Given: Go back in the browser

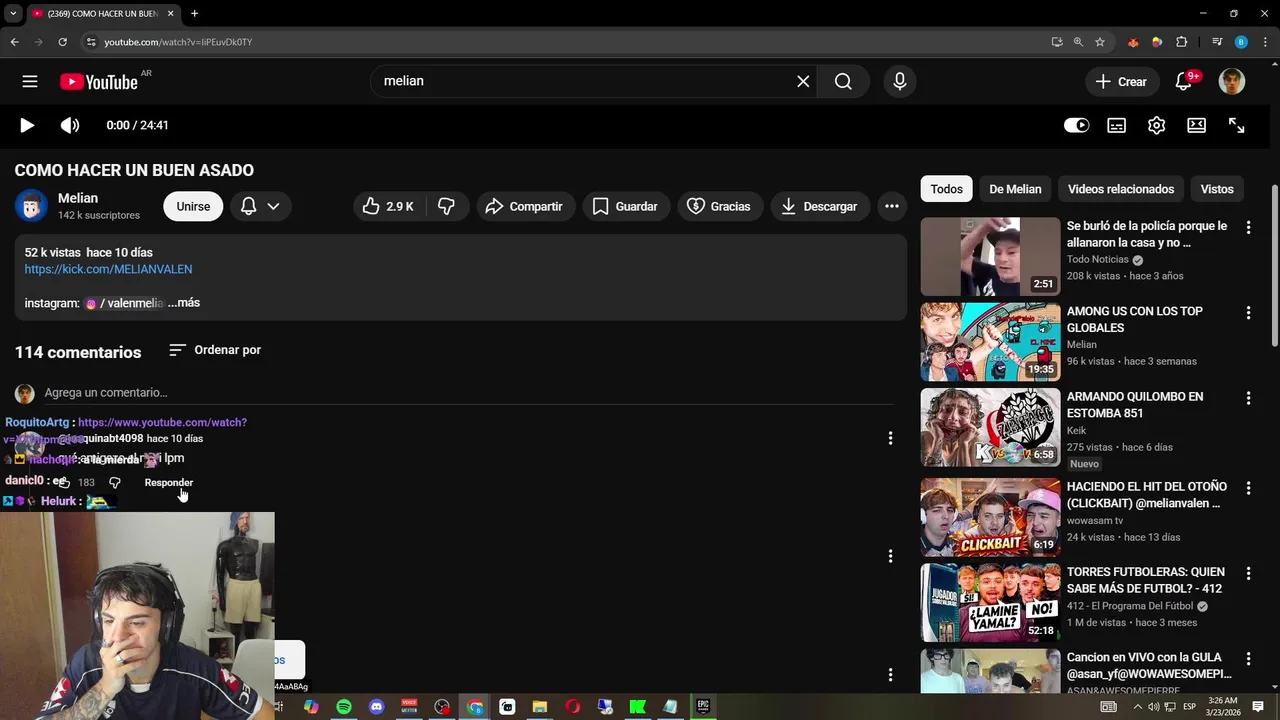Looking at the screenshot, I should (x=14, y=42).
